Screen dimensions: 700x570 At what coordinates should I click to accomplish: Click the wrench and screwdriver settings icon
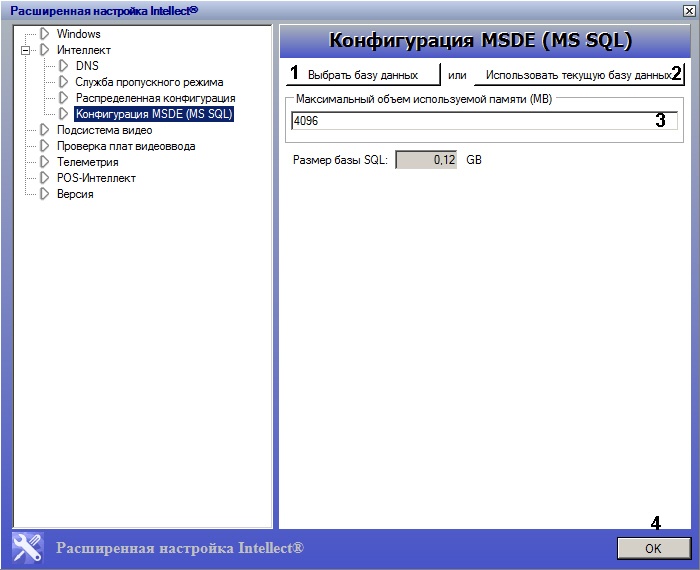(x=28, y=548)
